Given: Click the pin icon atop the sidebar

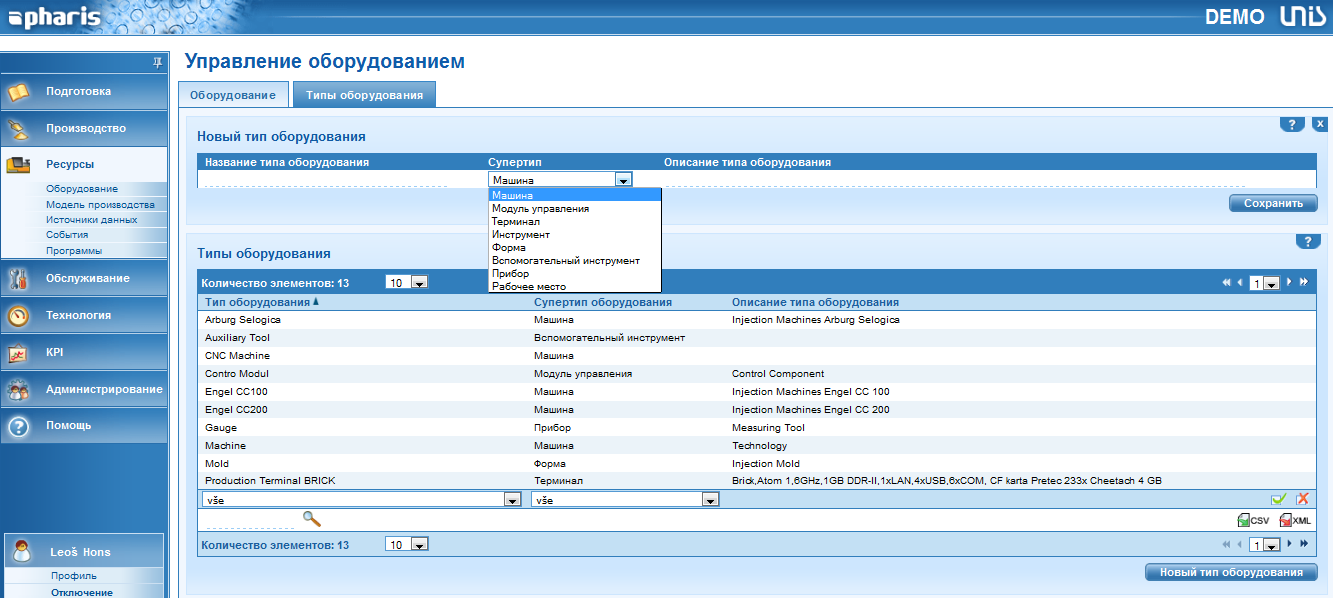Looking at the screenshot, I should point(157,62).
